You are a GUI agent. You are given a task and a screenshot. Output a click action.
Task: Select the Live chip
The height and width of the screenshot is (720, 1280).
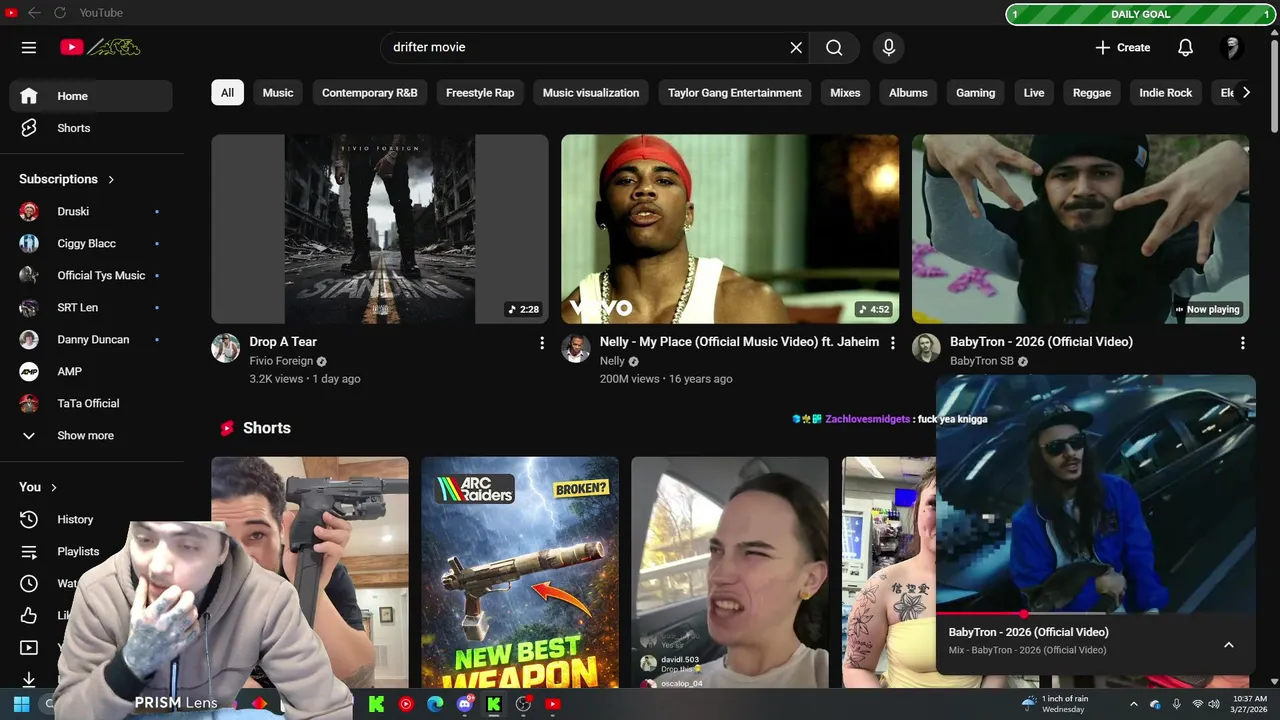click(1034, 92)
